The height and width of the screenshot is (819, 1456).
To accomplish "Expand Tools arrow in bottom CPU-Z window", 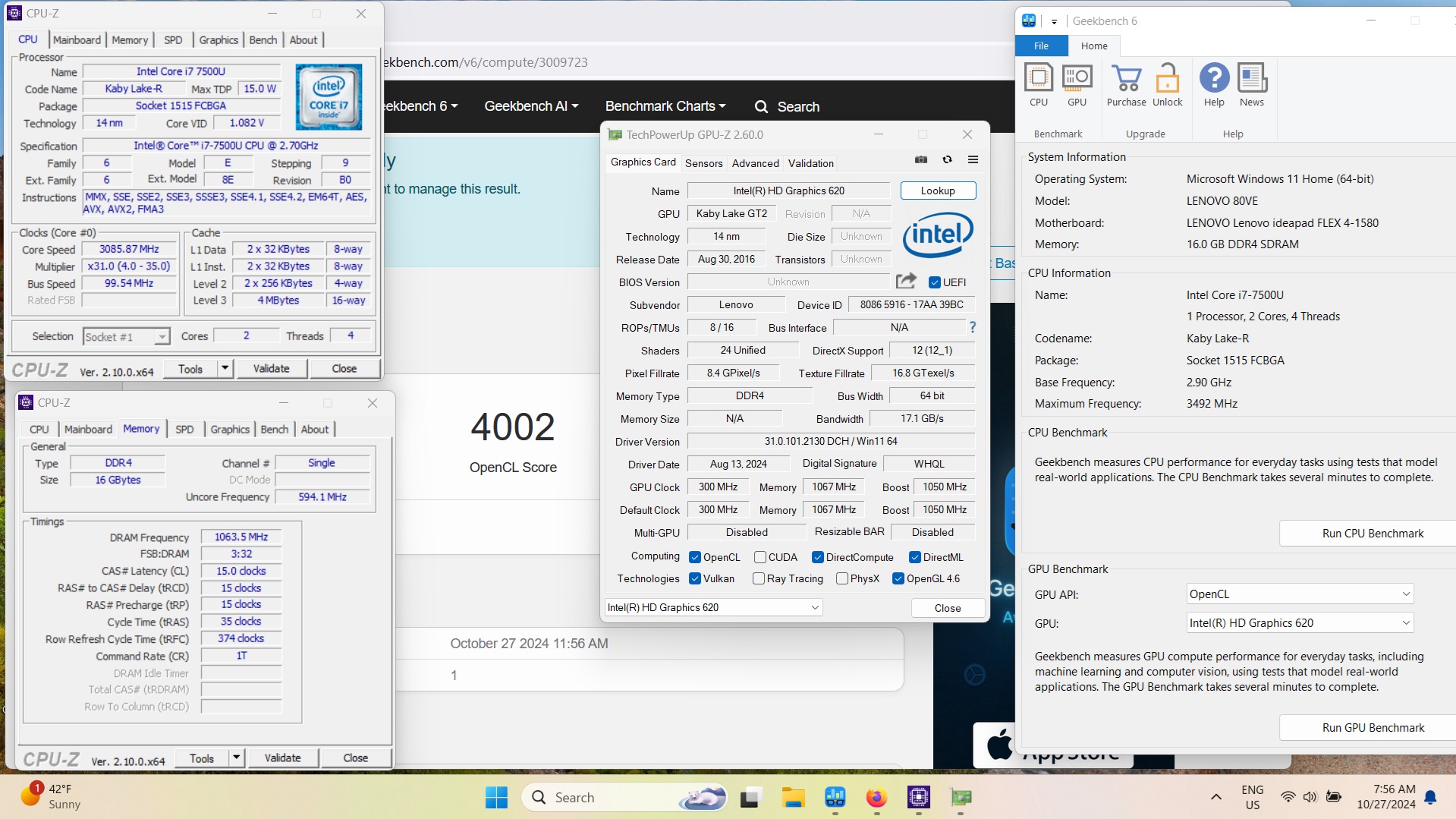I will (x=236, y=758).
